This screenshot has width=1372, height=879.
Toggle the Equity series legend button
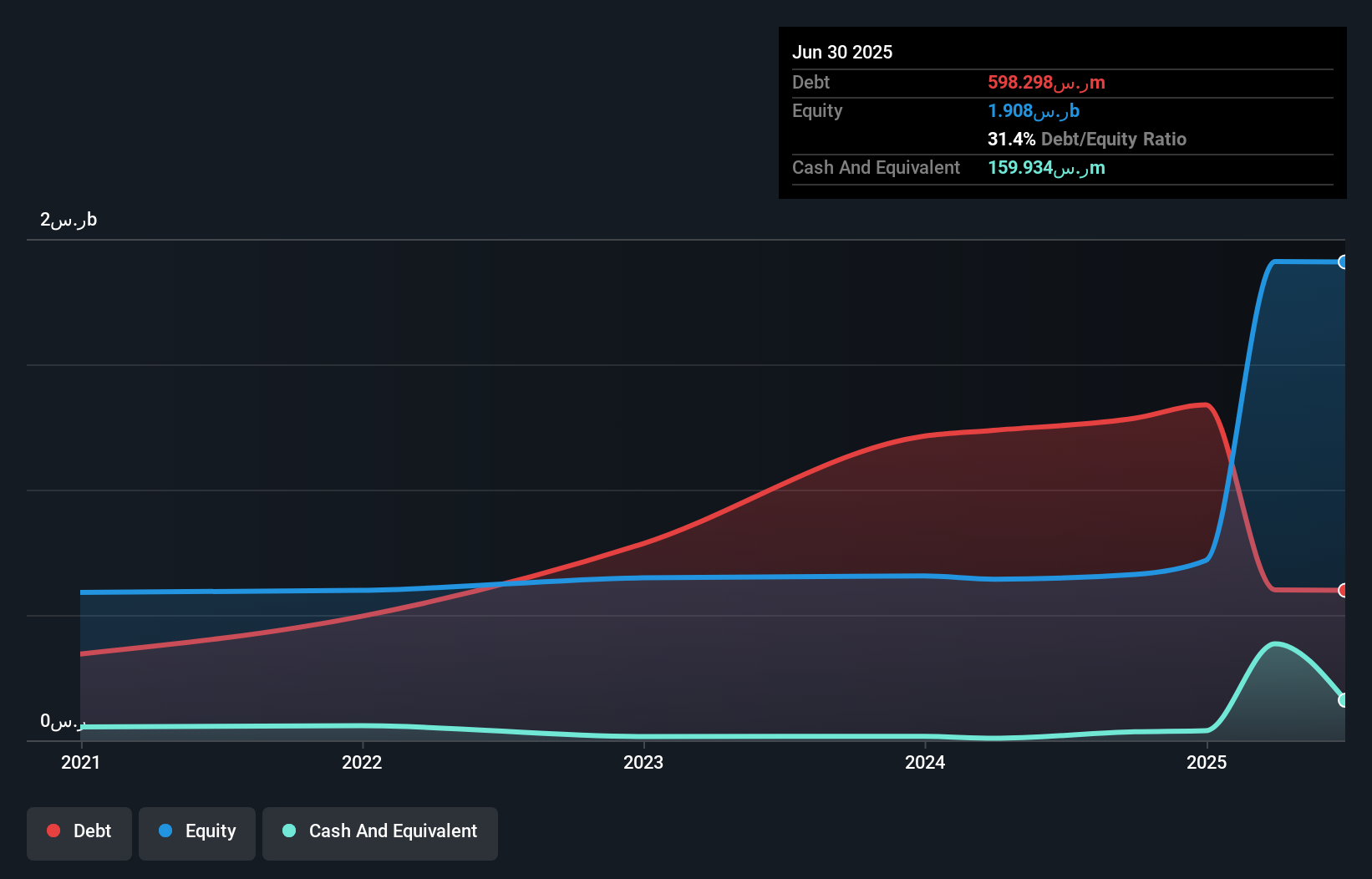click(x=197, y=833)
